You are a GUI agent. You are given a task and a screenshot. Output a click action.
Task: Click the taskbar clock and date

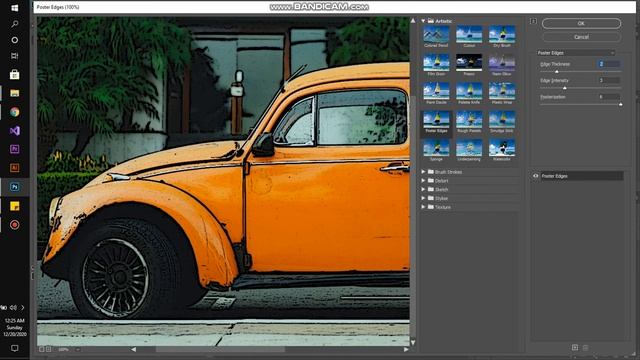point(15,327)
